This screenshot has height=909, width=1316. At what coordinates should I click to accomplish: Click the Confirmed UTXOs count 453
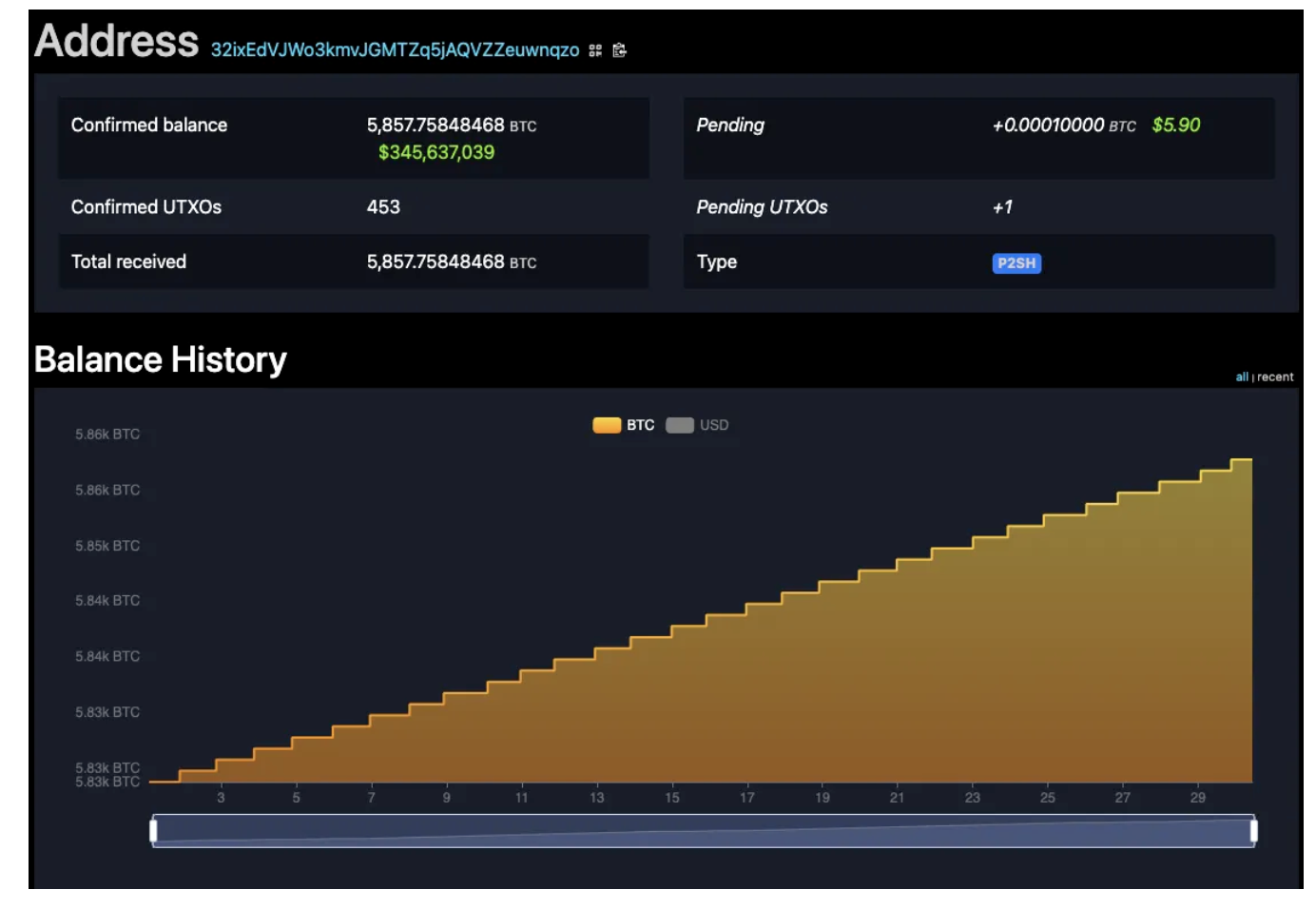pyautogui.click(x=383, y=207)
